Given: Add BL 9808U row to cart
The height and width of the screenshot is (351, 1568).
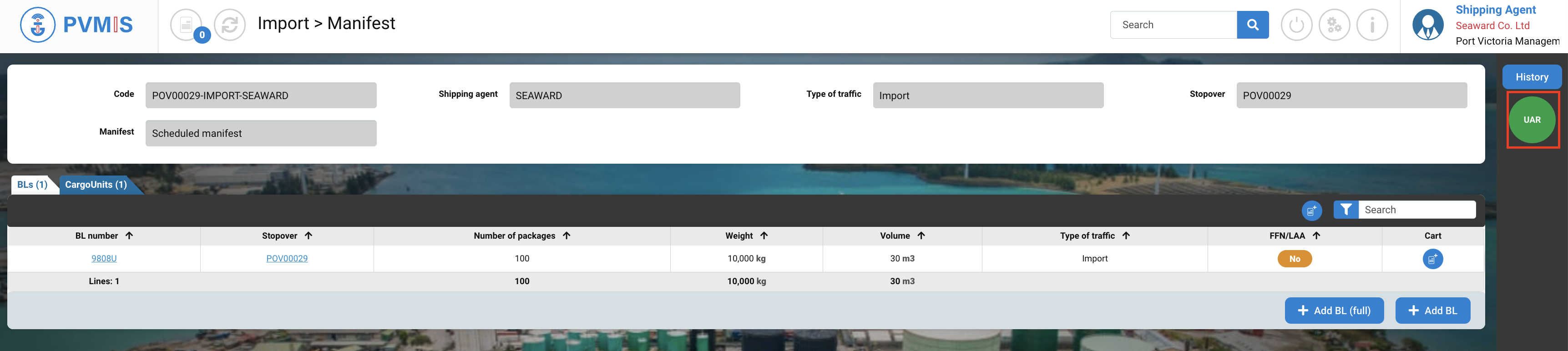Looking at the screenshot, I should pyautogui.click(x=1432, y=259).
